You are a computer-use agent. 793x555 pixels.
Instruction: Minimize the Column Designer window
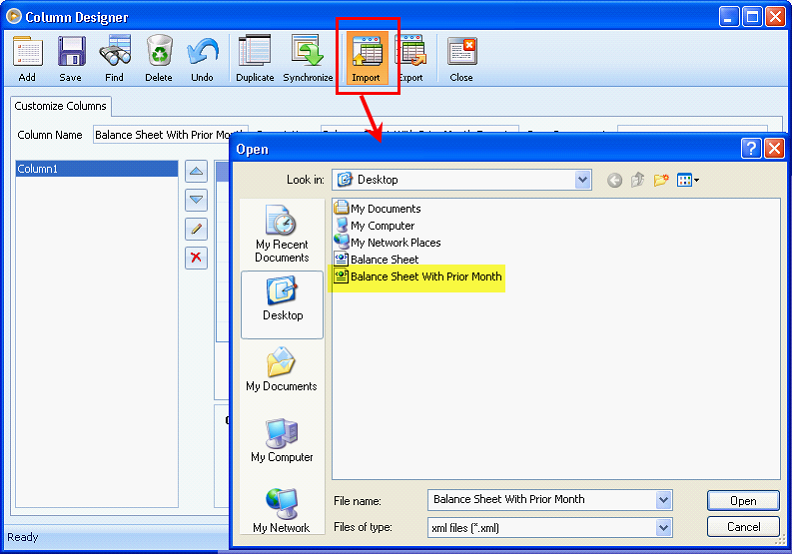pos(729,17)
